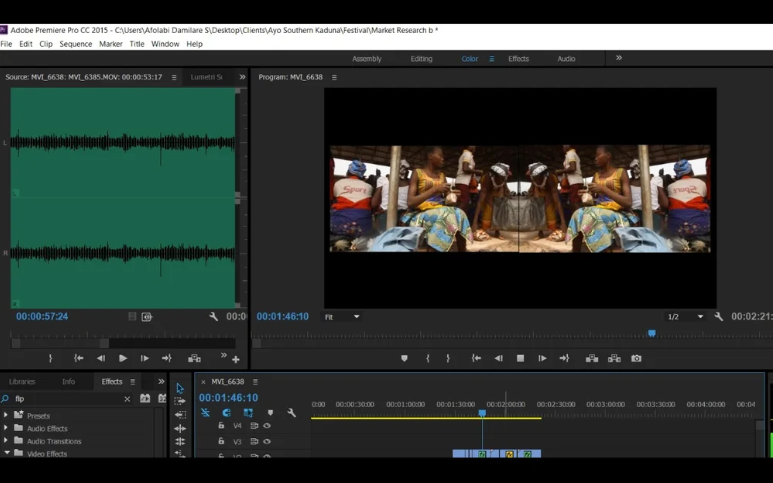Click Export Frame camera icon
This screenshot has height=483, width=773.
point(636,358)
